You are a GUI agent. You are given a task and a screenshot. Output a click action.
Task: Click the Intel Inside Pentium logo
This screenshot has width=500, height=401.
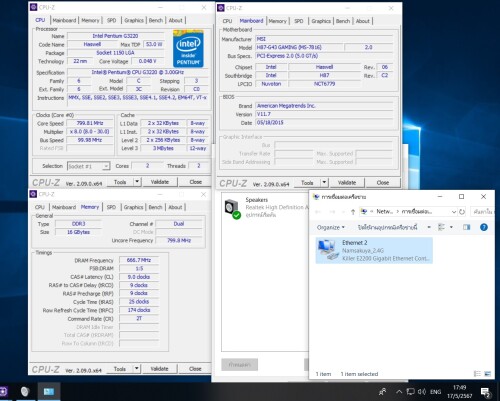188,49
